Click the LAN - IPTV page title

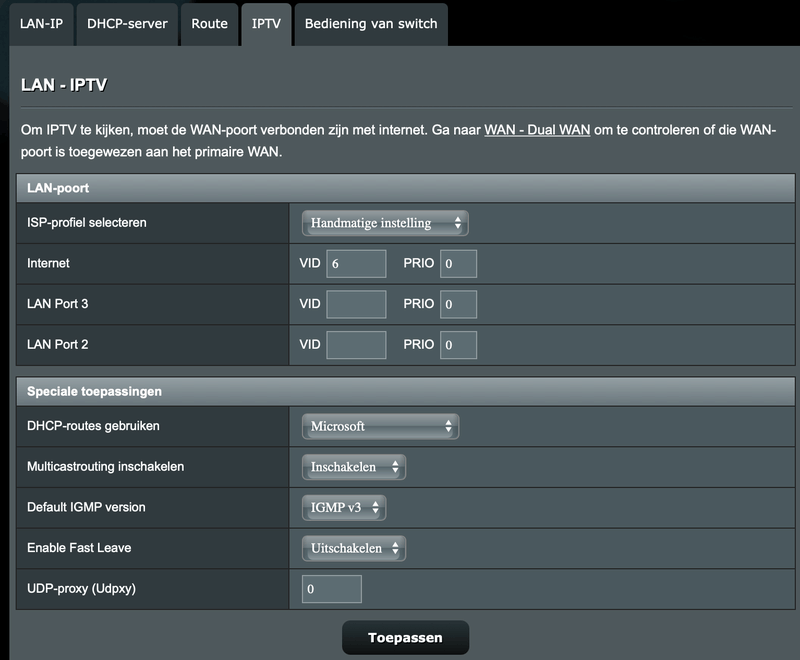pos(64,85)
